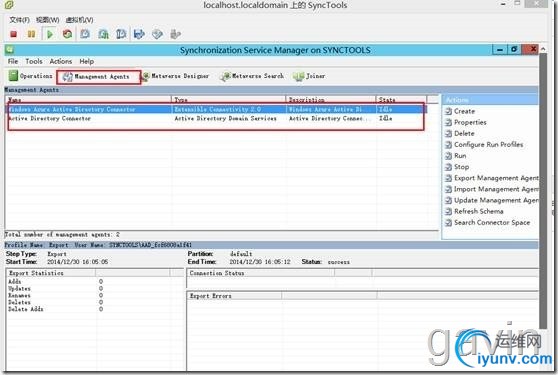Sort by the State column header
558x375 pixels.
pos(401,100)
